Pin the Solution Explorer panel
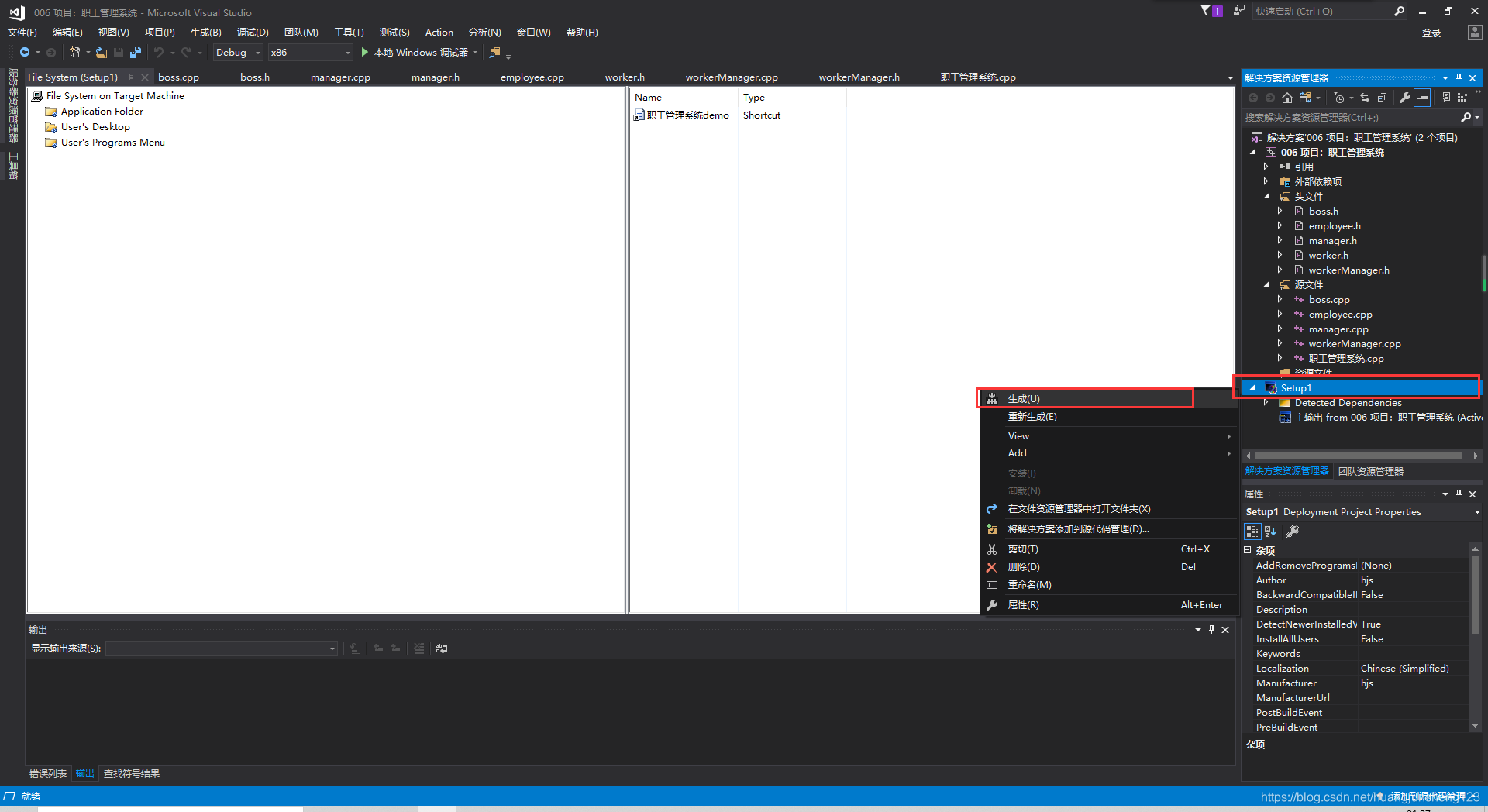The height and width of the screenshot is (812, 1488). click(x=1459, y=78)
